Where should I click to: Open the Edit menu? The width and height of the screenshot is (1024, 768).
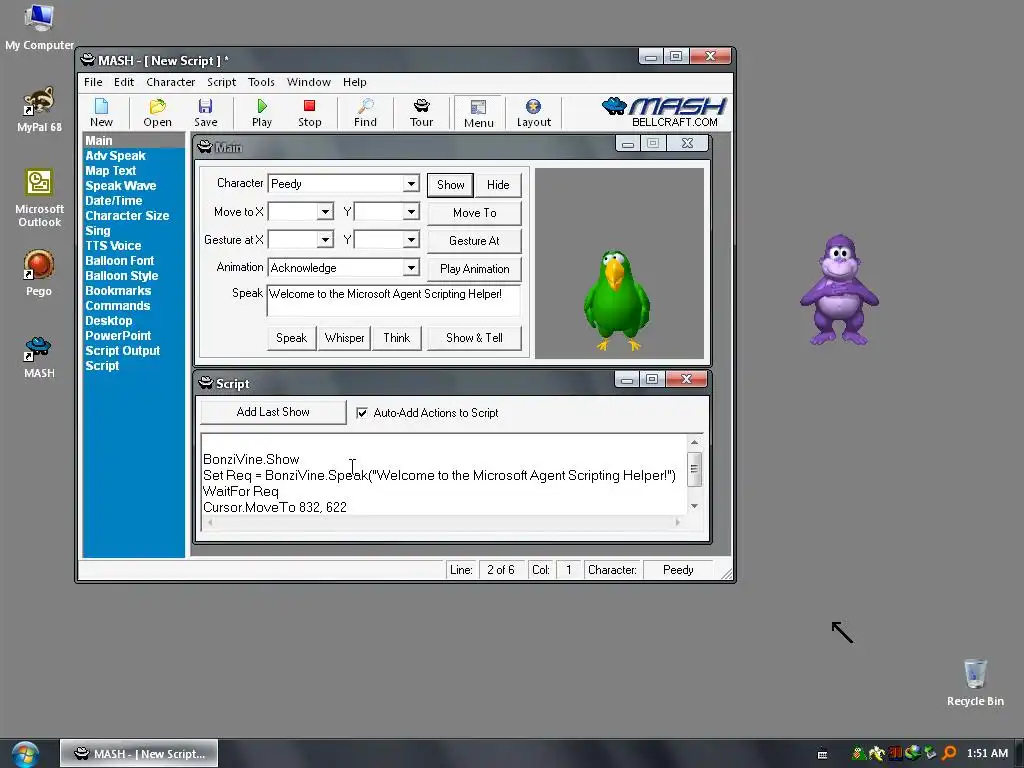tap(123, 82)
